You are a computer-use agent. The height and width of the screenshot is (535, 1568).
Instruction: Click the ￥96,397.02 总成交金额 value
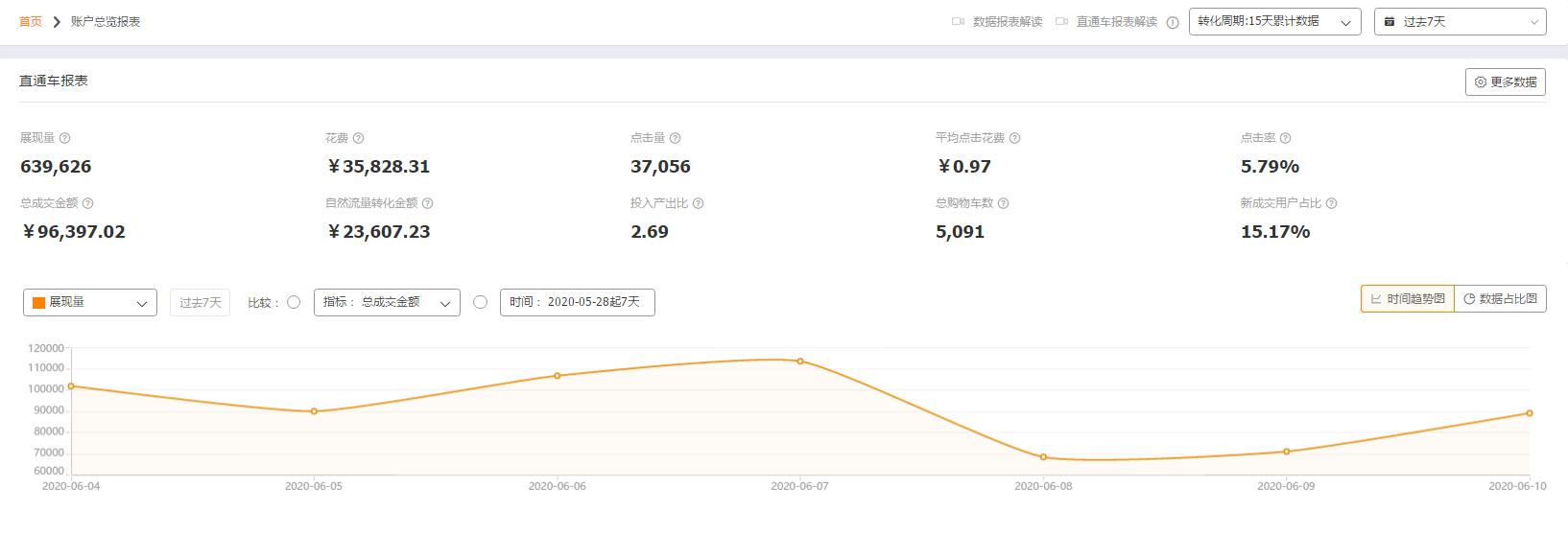point(73,232)
